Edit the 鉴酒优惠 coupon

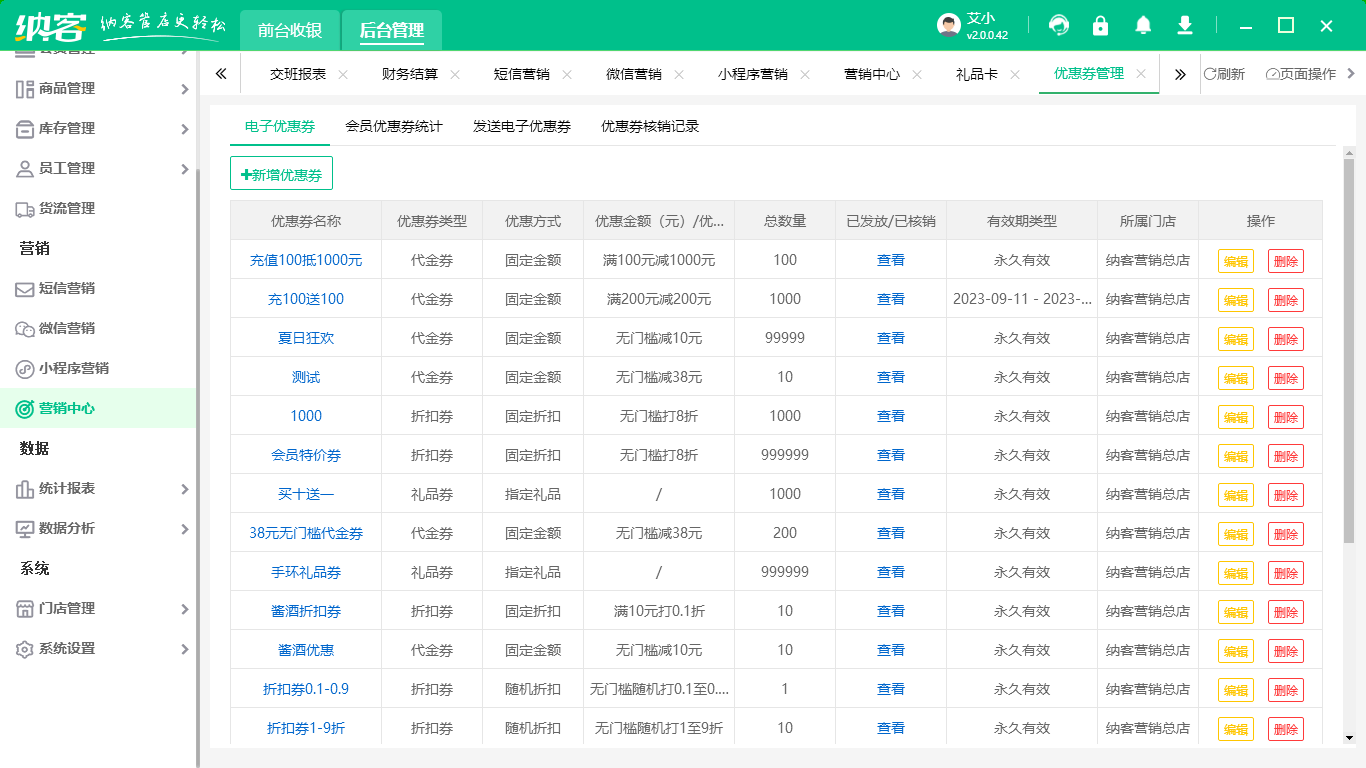1236,651
